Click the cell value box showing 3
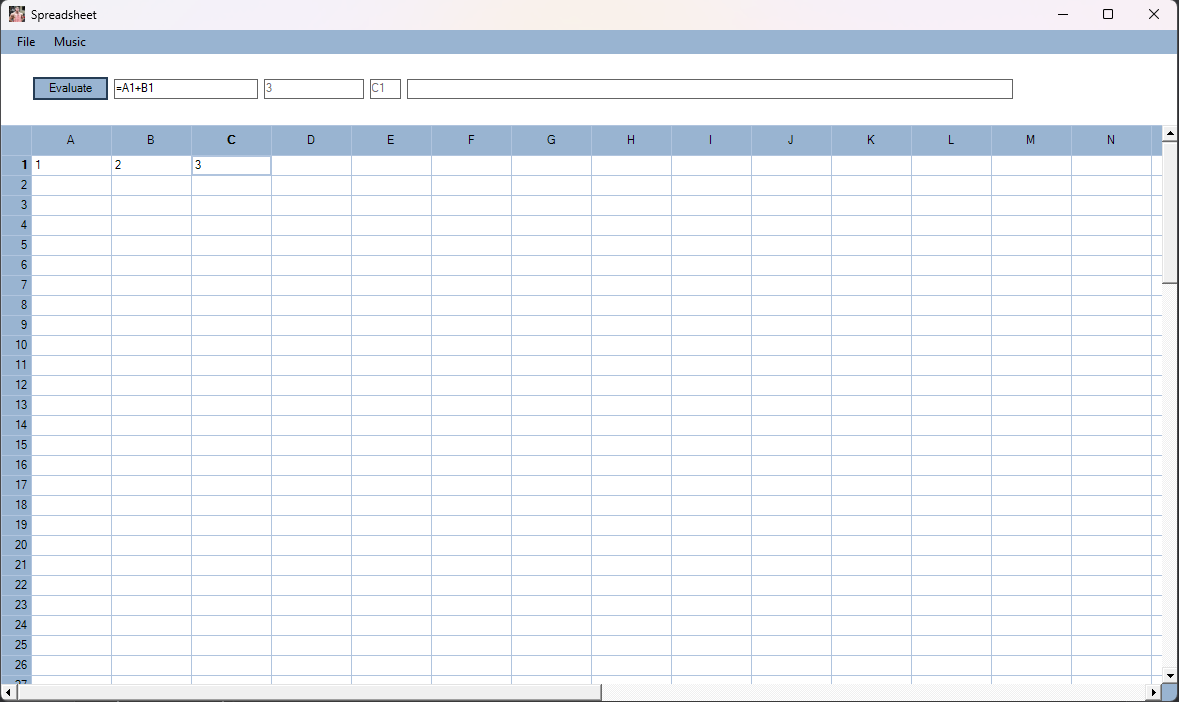This screenshot has height=702, width=1179. [x=313, y=89]
